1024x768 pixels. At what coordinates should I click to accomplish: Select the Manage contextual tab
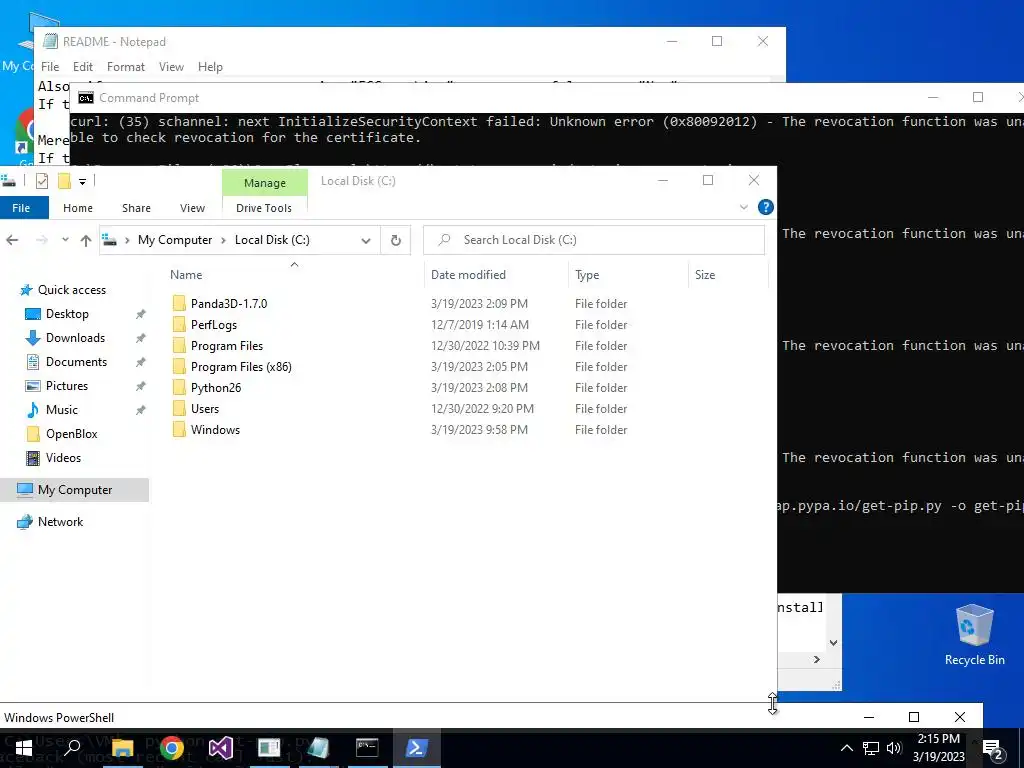tap(264, 183)
